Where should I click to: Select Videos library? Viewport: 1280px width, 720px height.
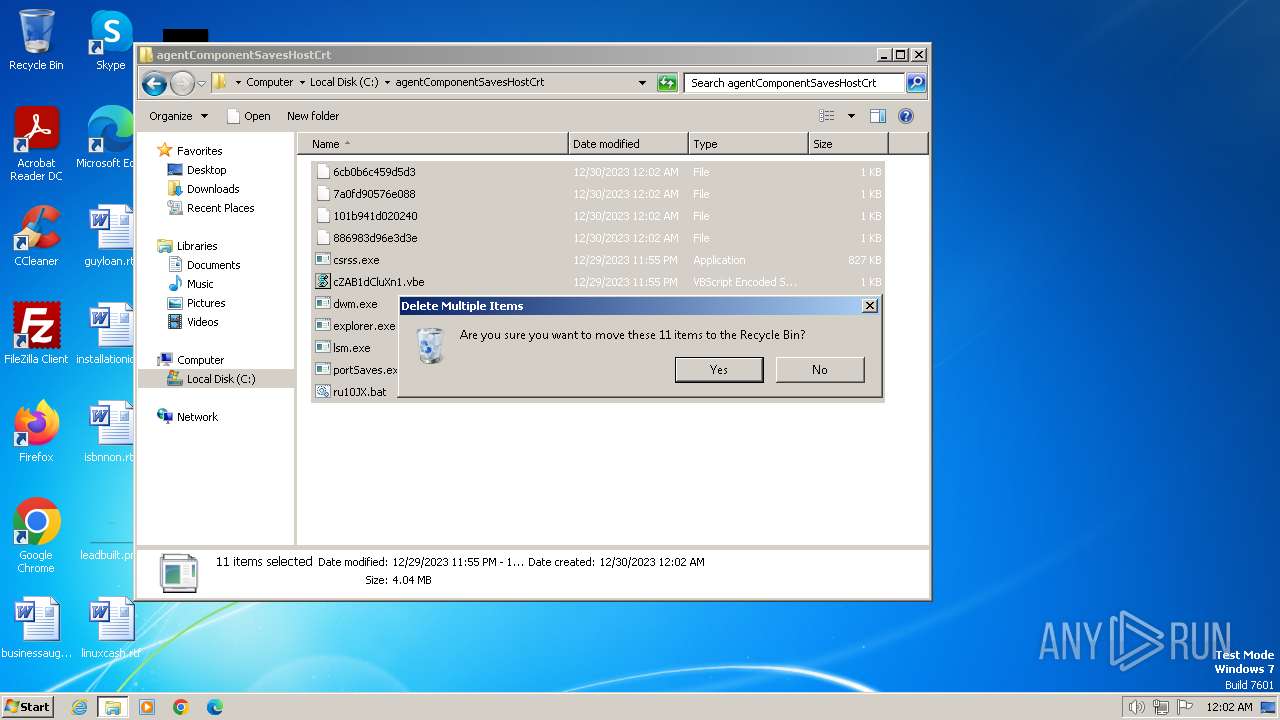[202, 322]
